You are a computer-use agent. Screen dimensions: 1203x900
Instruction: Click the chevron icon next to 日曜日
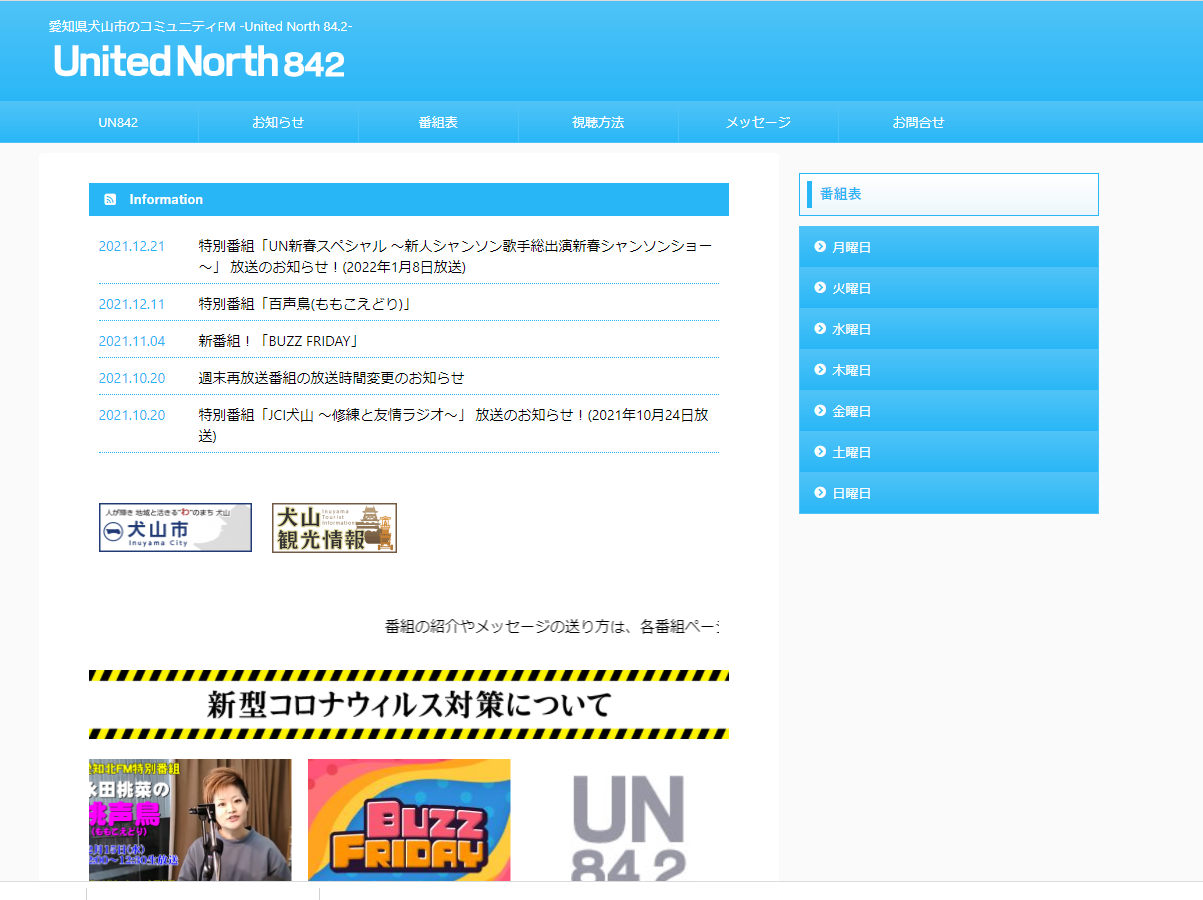pyautogui.click(x=820, y=492)
